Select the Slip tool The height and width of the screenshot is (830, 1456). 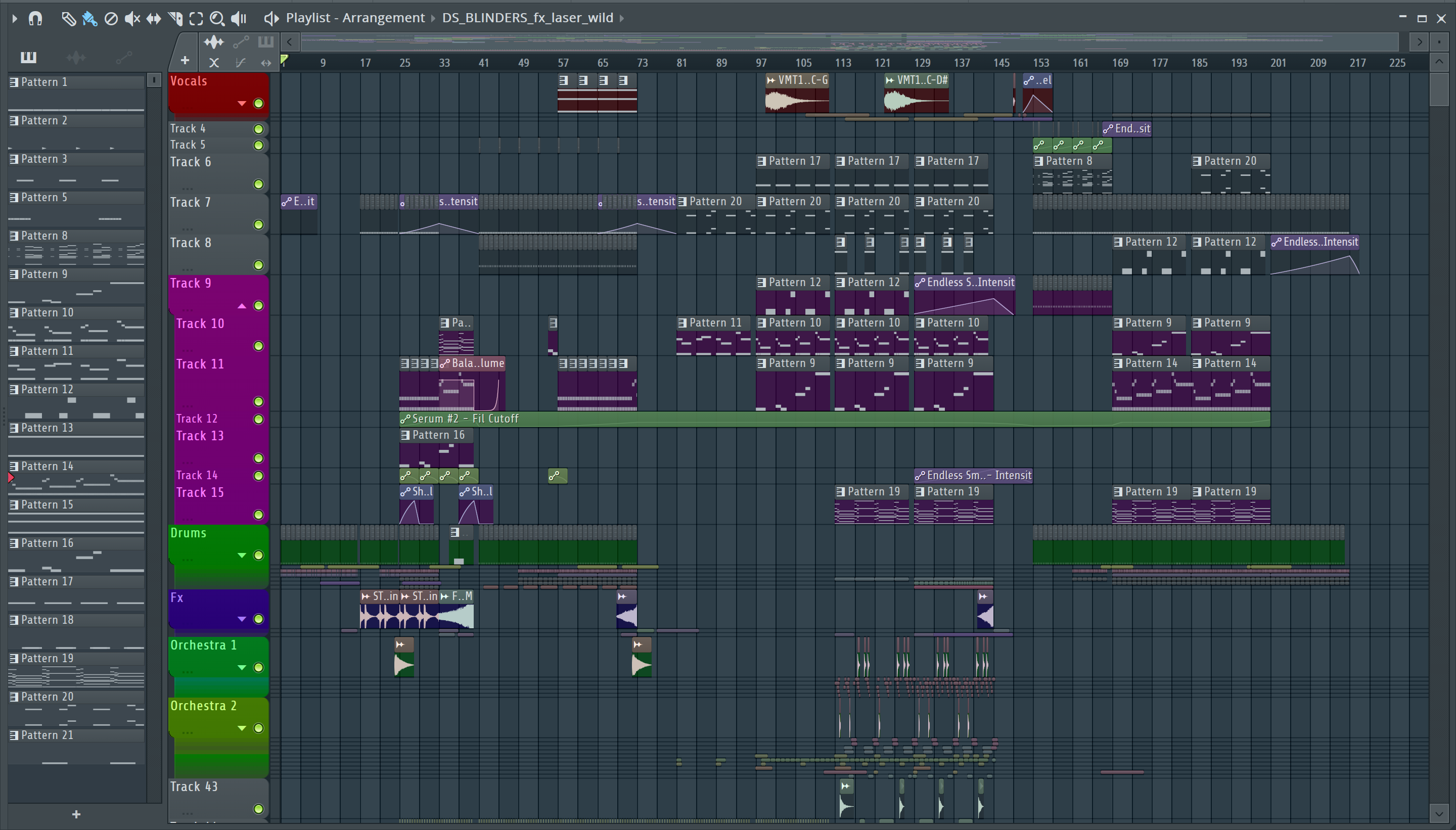click(x=153, y=18)
